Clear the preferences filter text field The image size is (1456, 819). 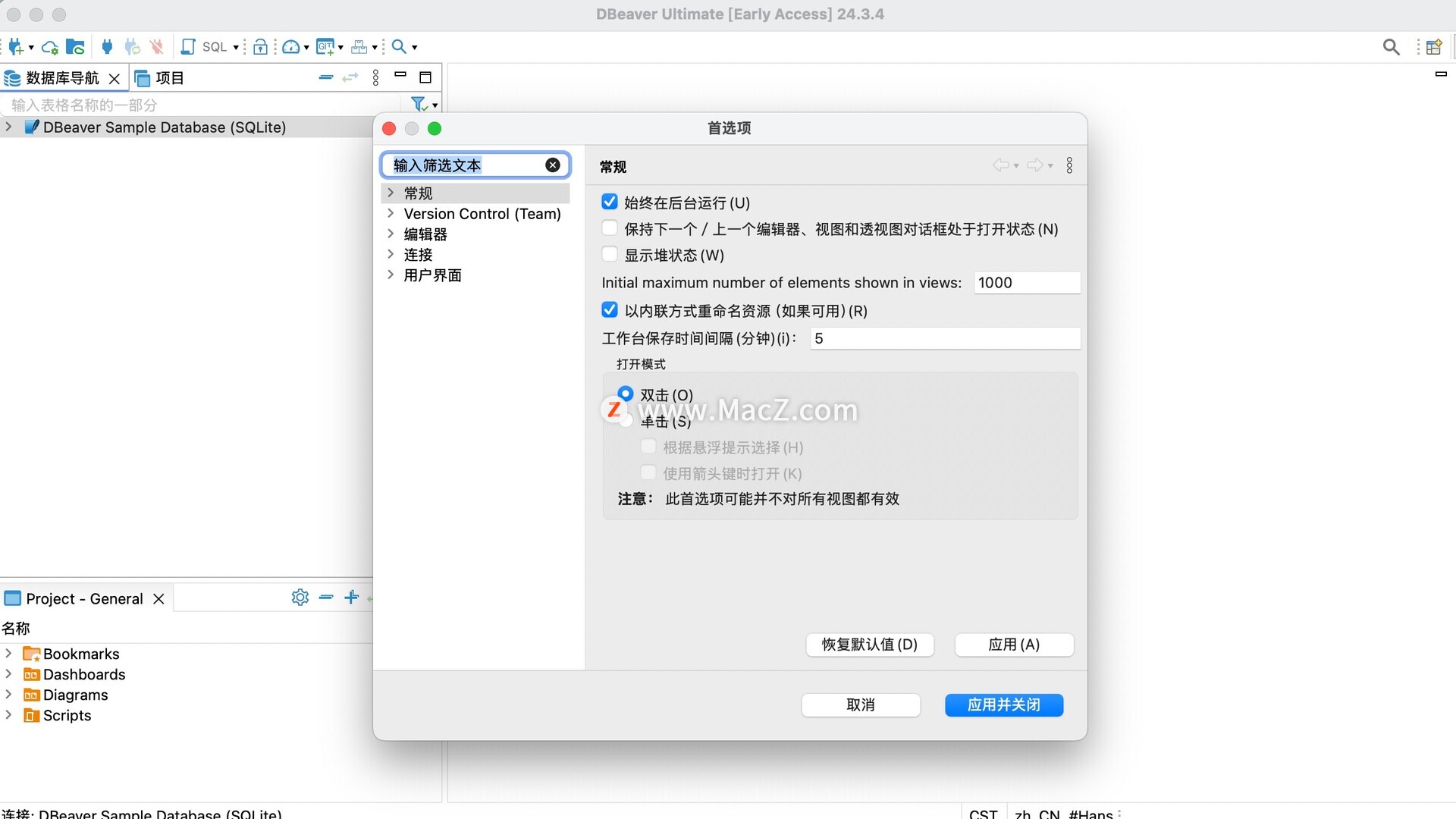pyautogui.click(x=553, y=165)
